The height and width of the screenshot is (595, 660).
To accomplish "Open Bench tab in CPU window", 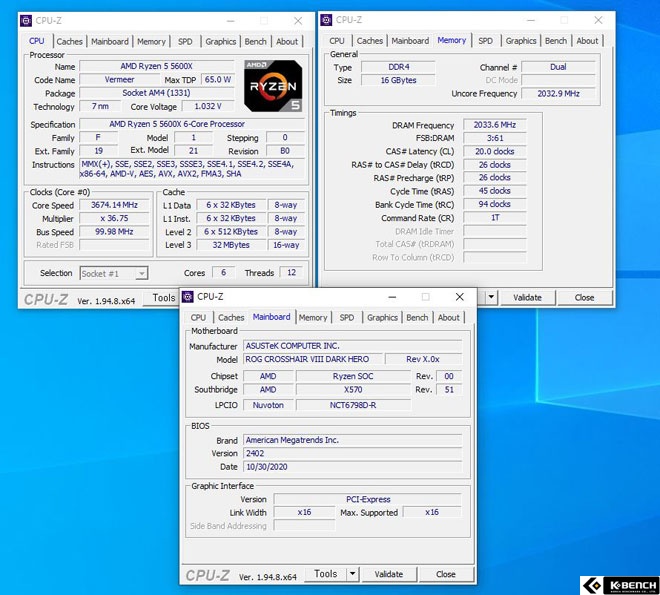I will (255, 42).
